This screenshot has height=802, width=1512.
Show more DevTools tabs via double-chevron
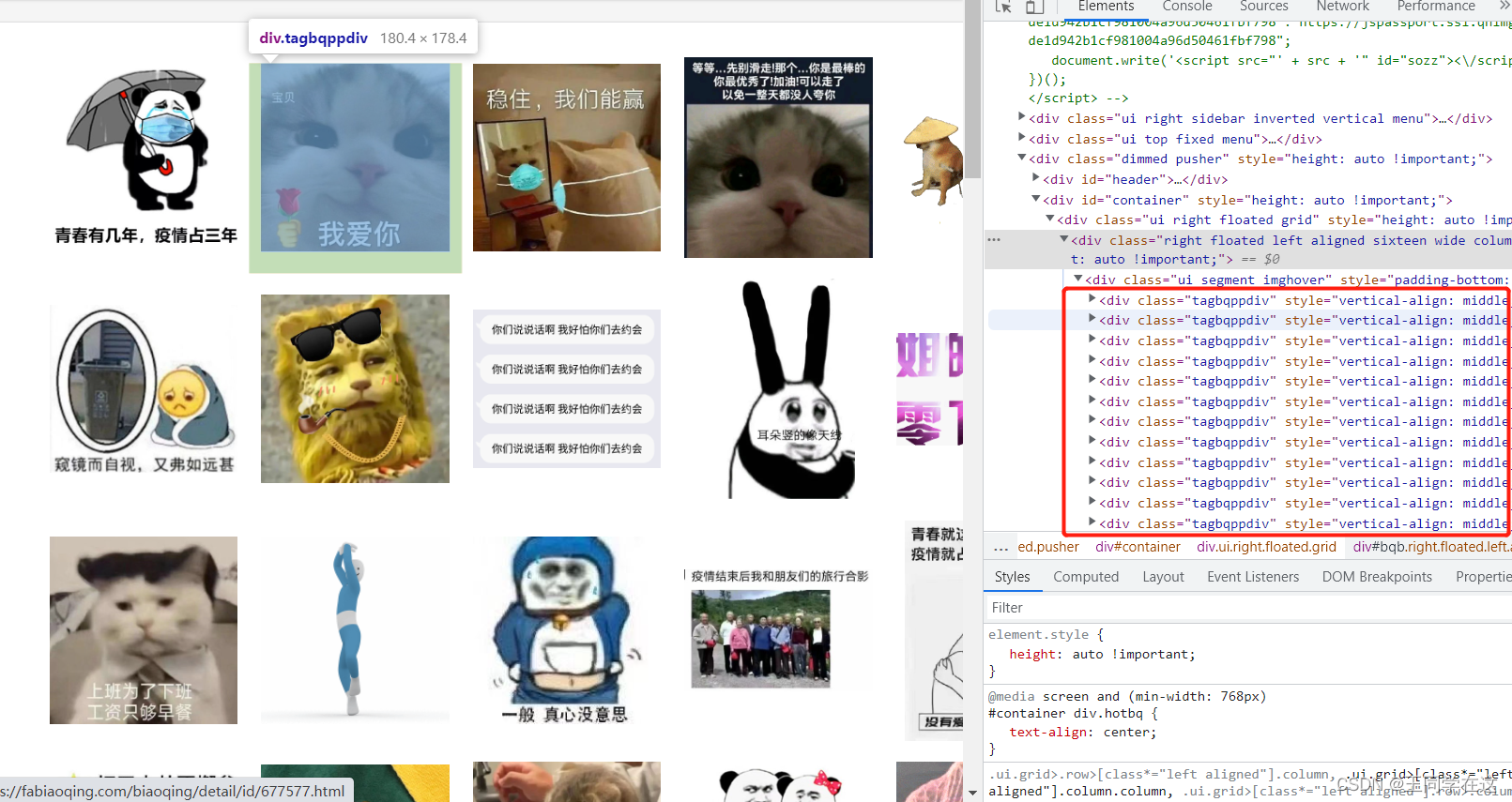tap(1504, 7)
